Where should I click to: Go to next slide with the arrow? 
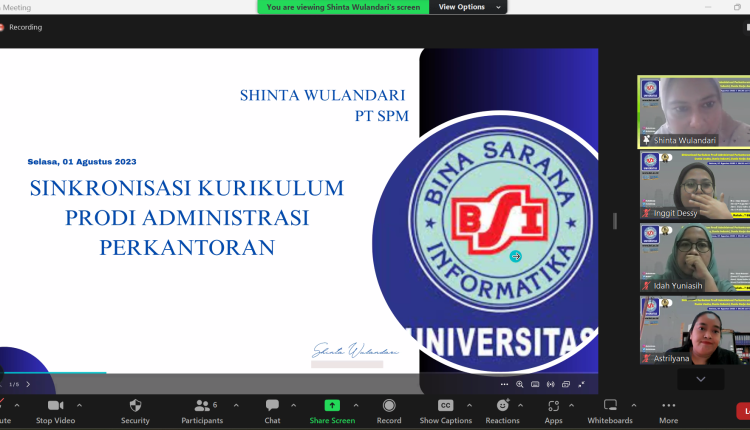click(x=28, y=384)
